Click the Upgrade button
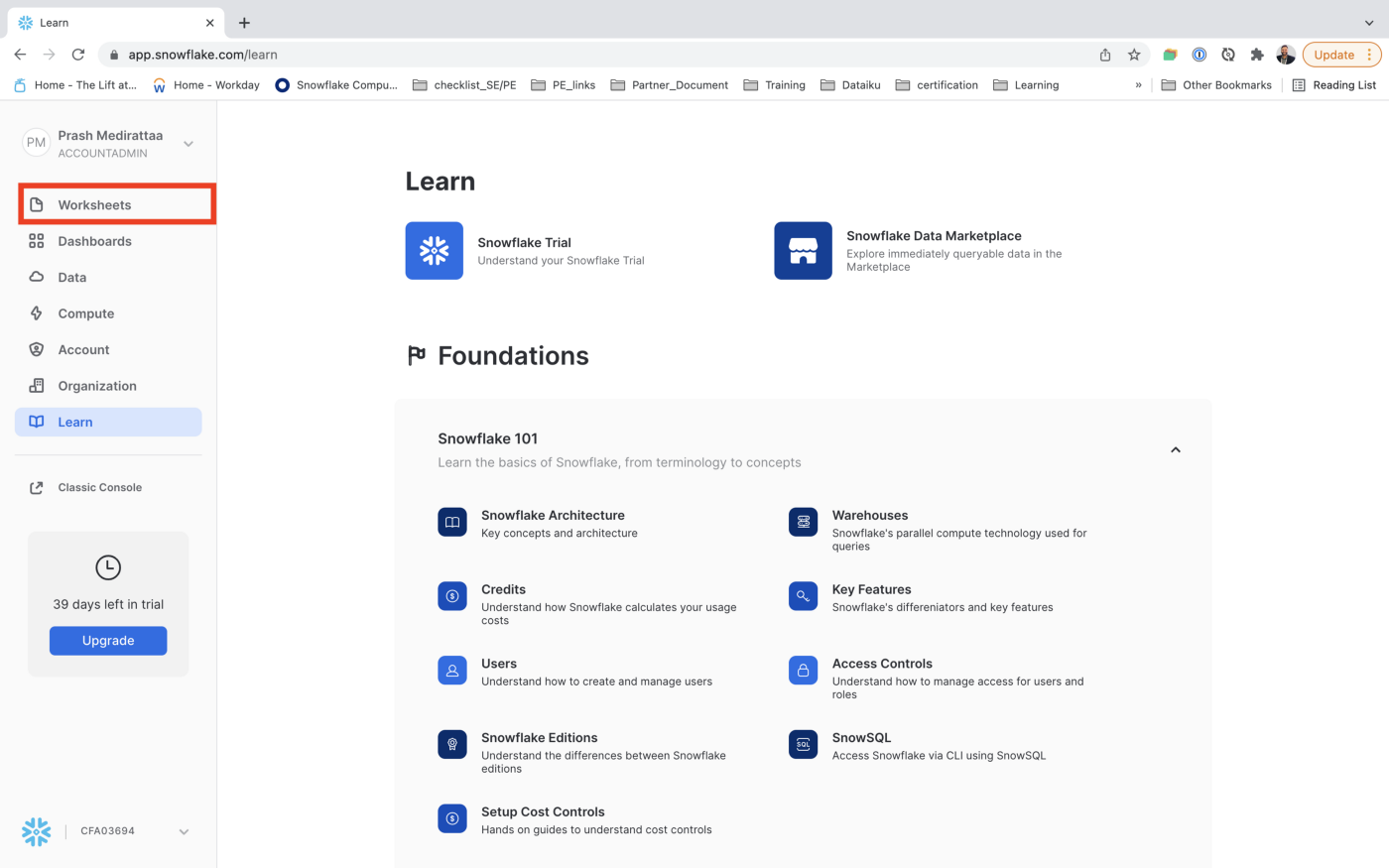The height and width of the screenshot is (868, 1389). click(x=108, y=641)
